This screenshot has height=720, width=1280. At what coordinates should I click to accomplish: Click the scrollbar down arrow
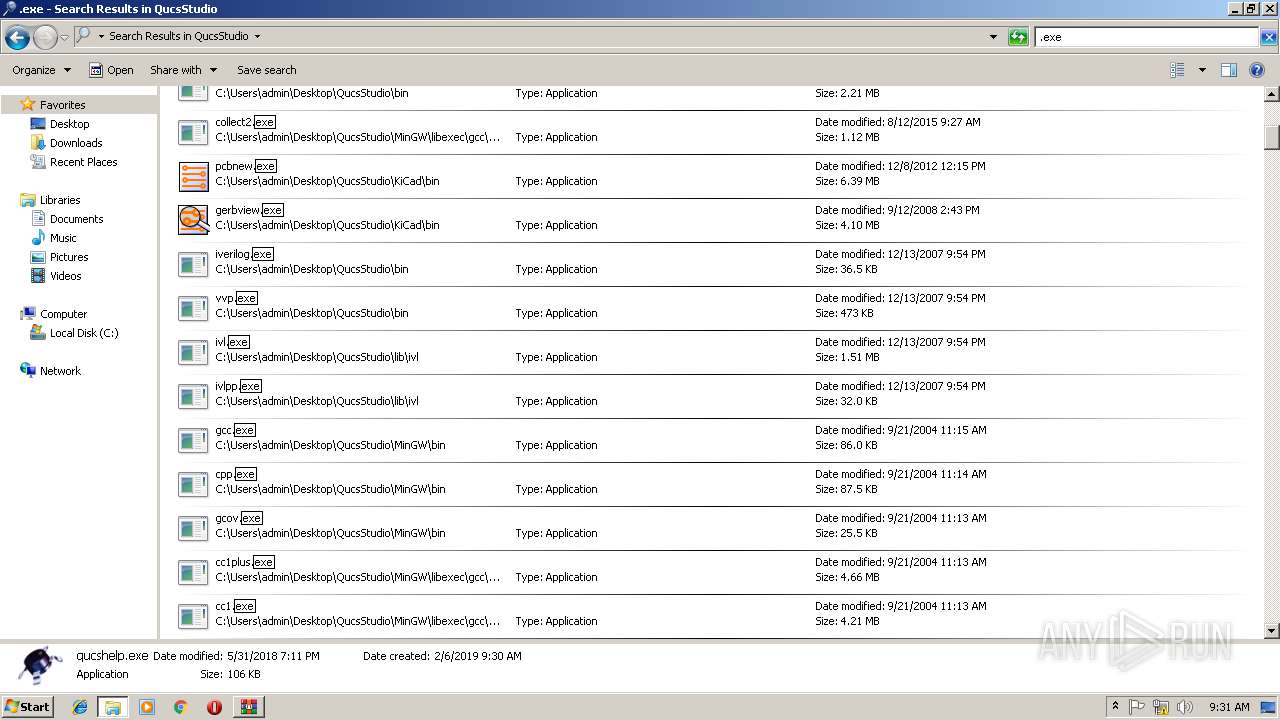tap(1272, 631)
